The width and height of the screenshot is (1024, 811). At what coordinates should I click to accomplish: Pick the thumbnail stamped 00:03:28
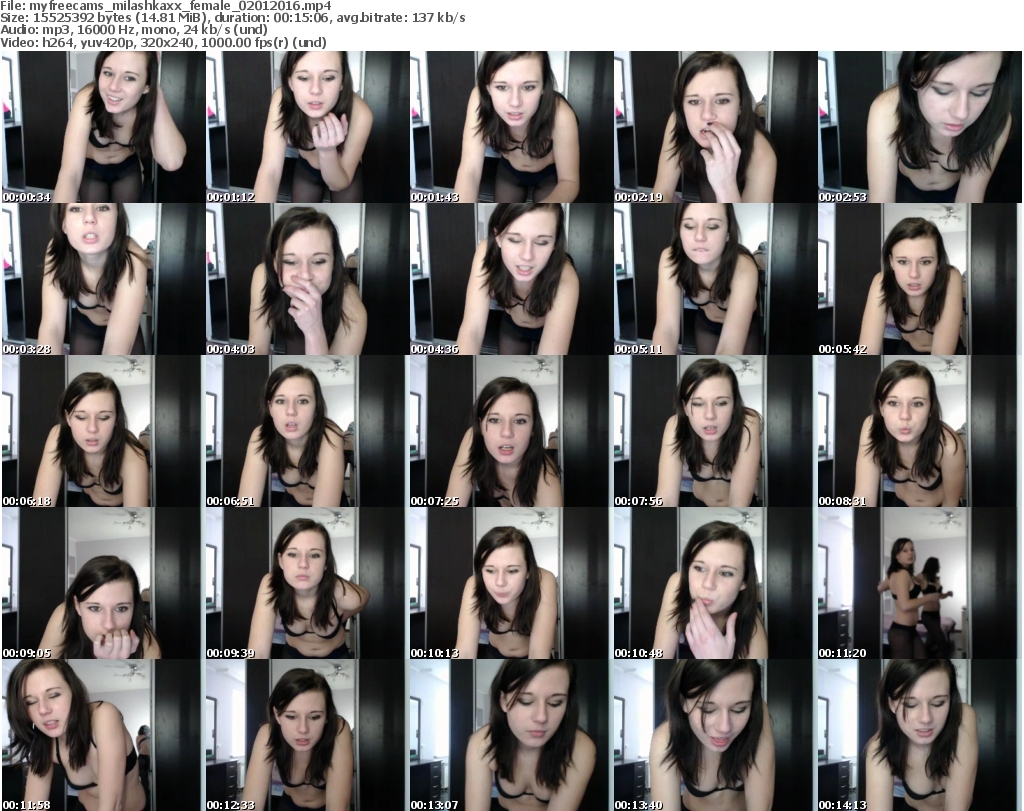point(104,279)
